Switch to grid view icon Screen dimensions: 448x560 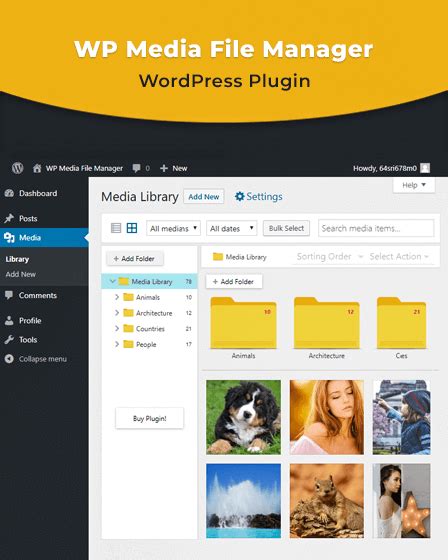pos(132,228)
